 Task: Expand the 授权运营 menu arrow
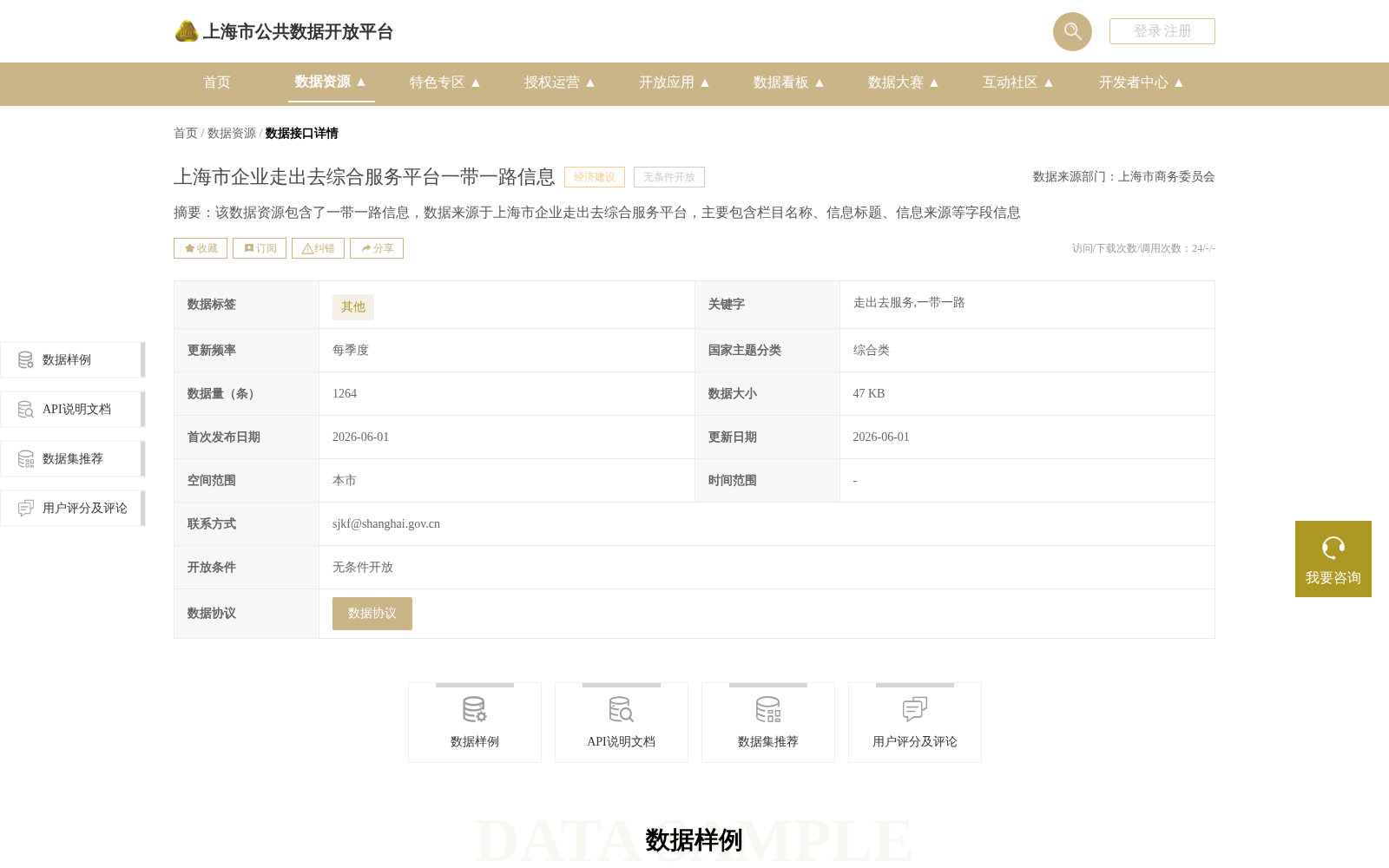pyautogui.click(x=590, y=82)
